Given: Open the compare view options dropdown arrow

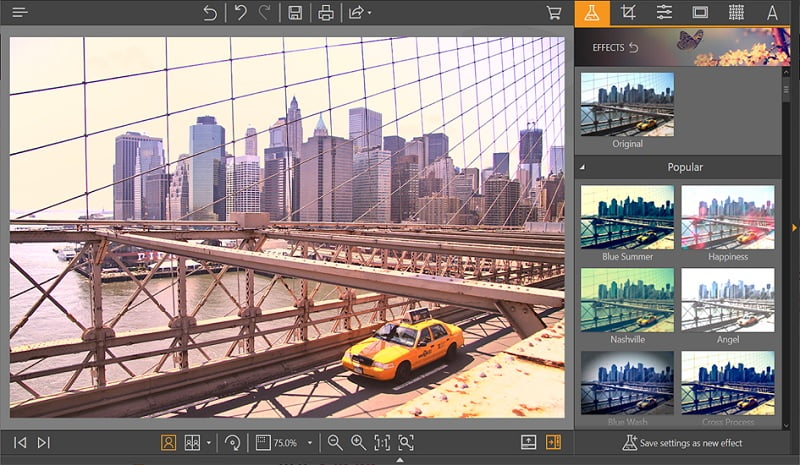Looking at the screenshot, I should [x=208, y=443].
